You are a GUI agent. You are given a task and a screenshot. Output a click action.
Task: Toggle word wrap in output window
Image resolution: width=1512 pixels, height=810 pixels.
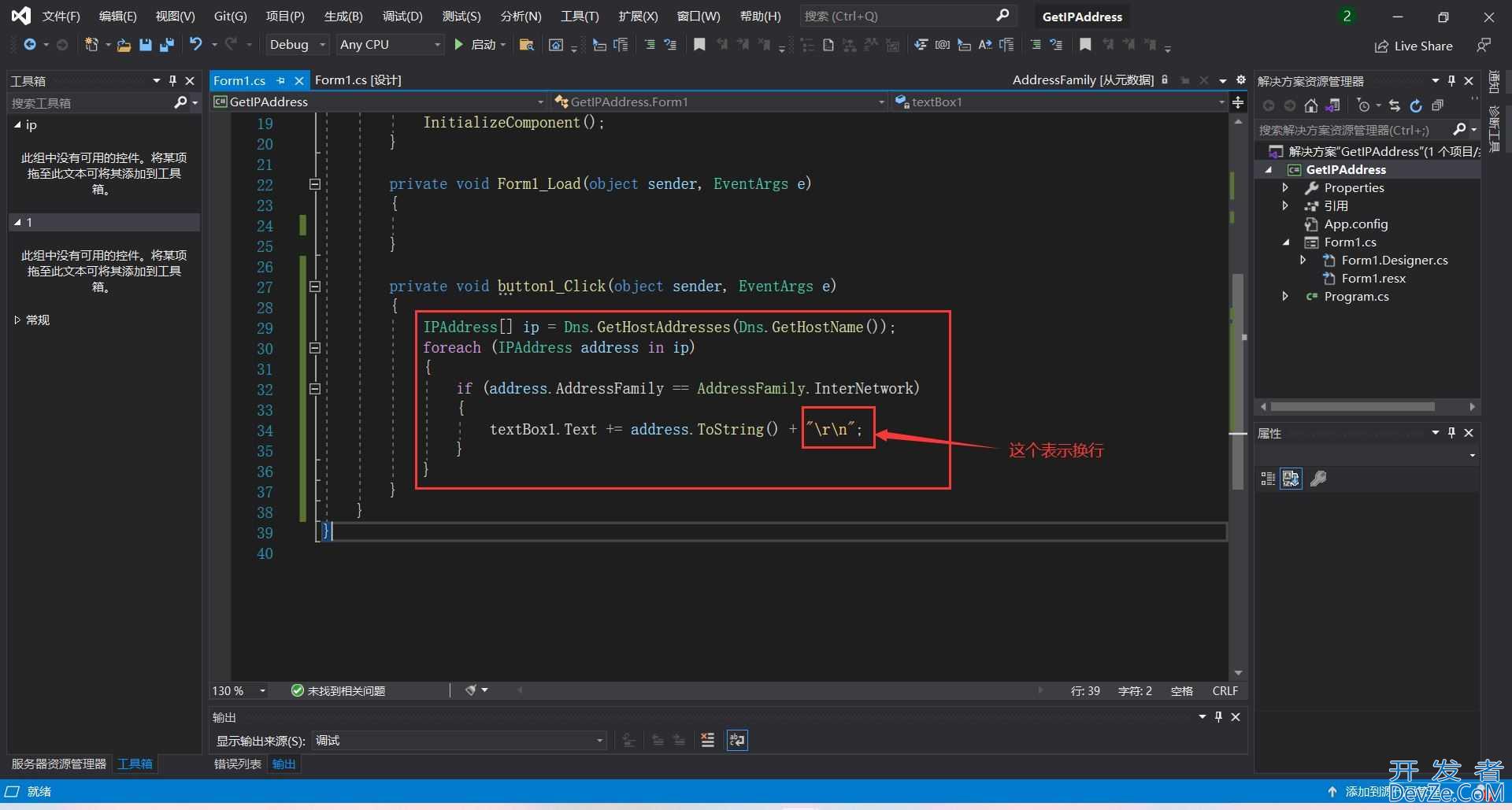point(737,740)
